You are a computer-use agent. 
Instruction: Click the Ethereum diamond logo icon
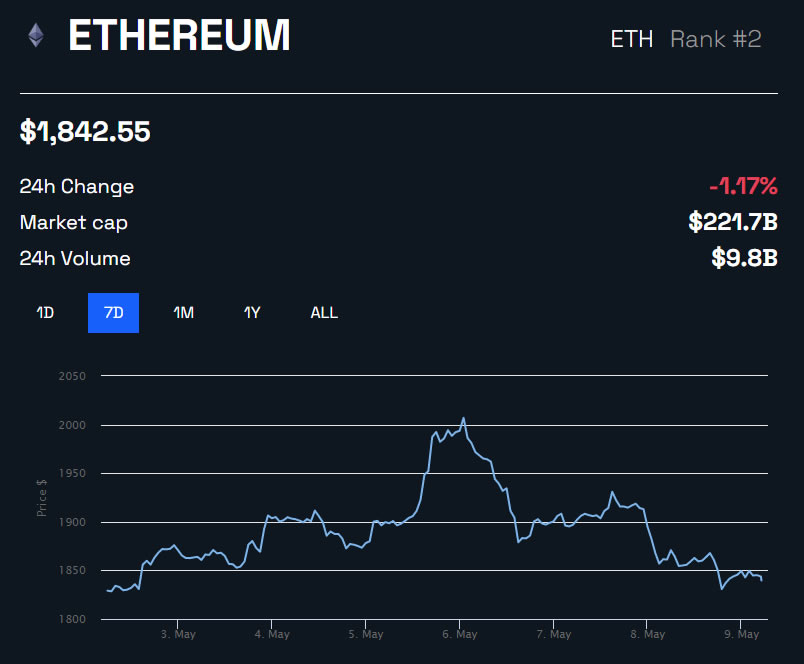click(36, 36)
